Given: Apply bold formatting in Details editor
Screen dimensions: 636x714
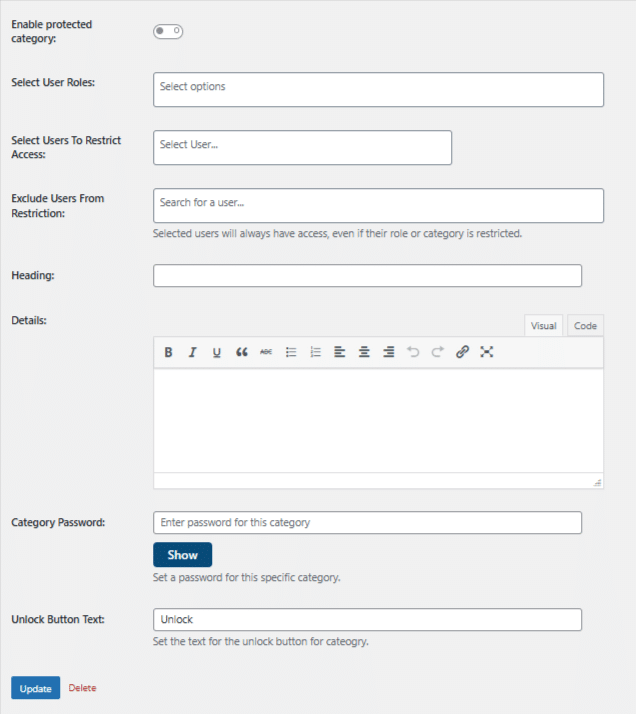Looking at the screenshot, I should click(168, 352).
